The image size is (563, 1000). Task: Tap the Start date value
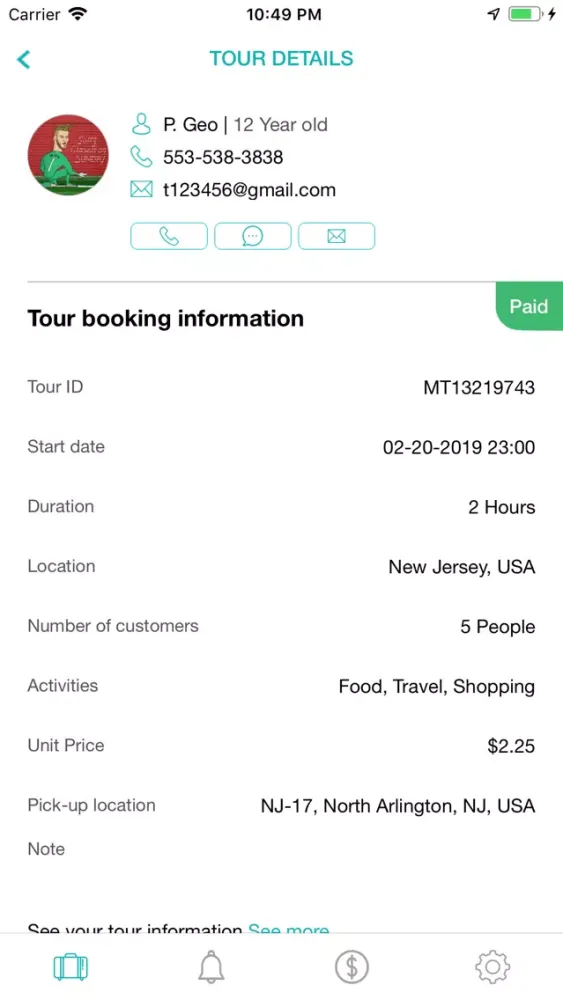459,447
